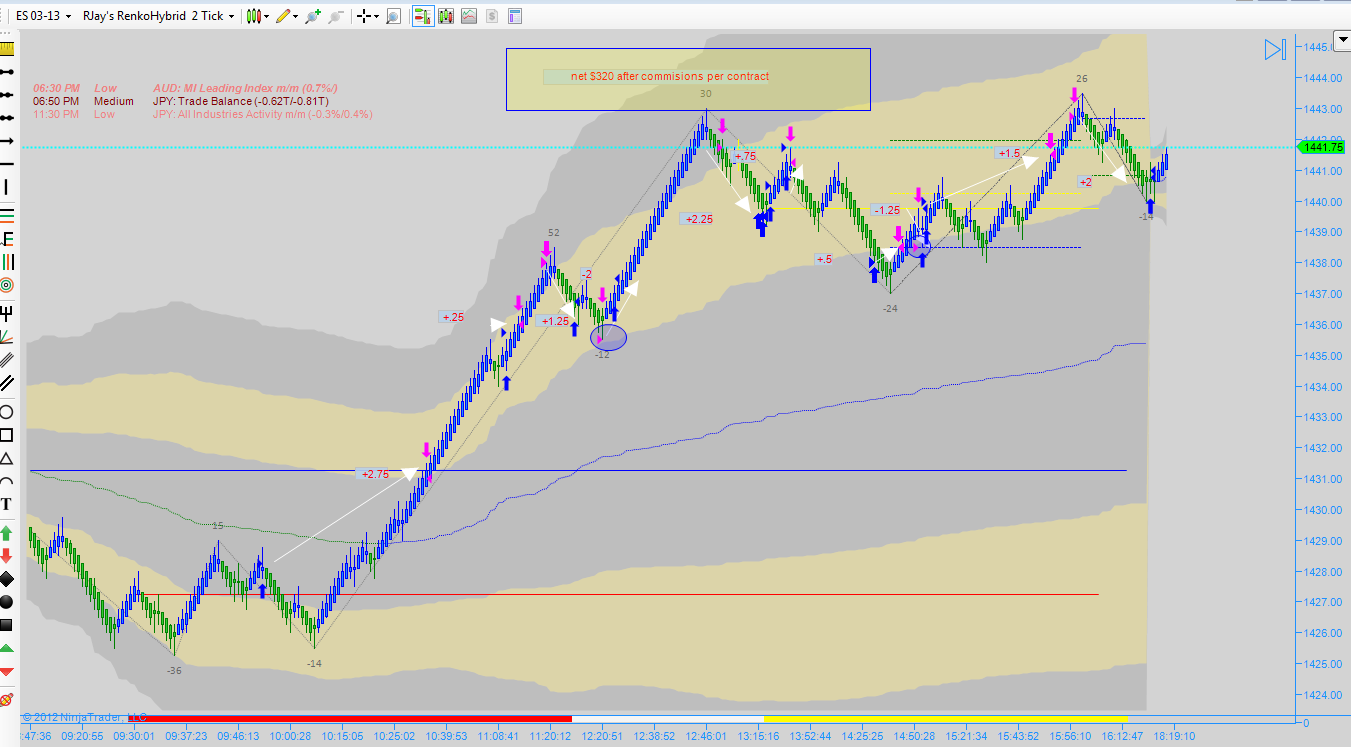
Task: Select the Fibonacci Circle tool
Action: pyautogui.click(x=7, y=286)
